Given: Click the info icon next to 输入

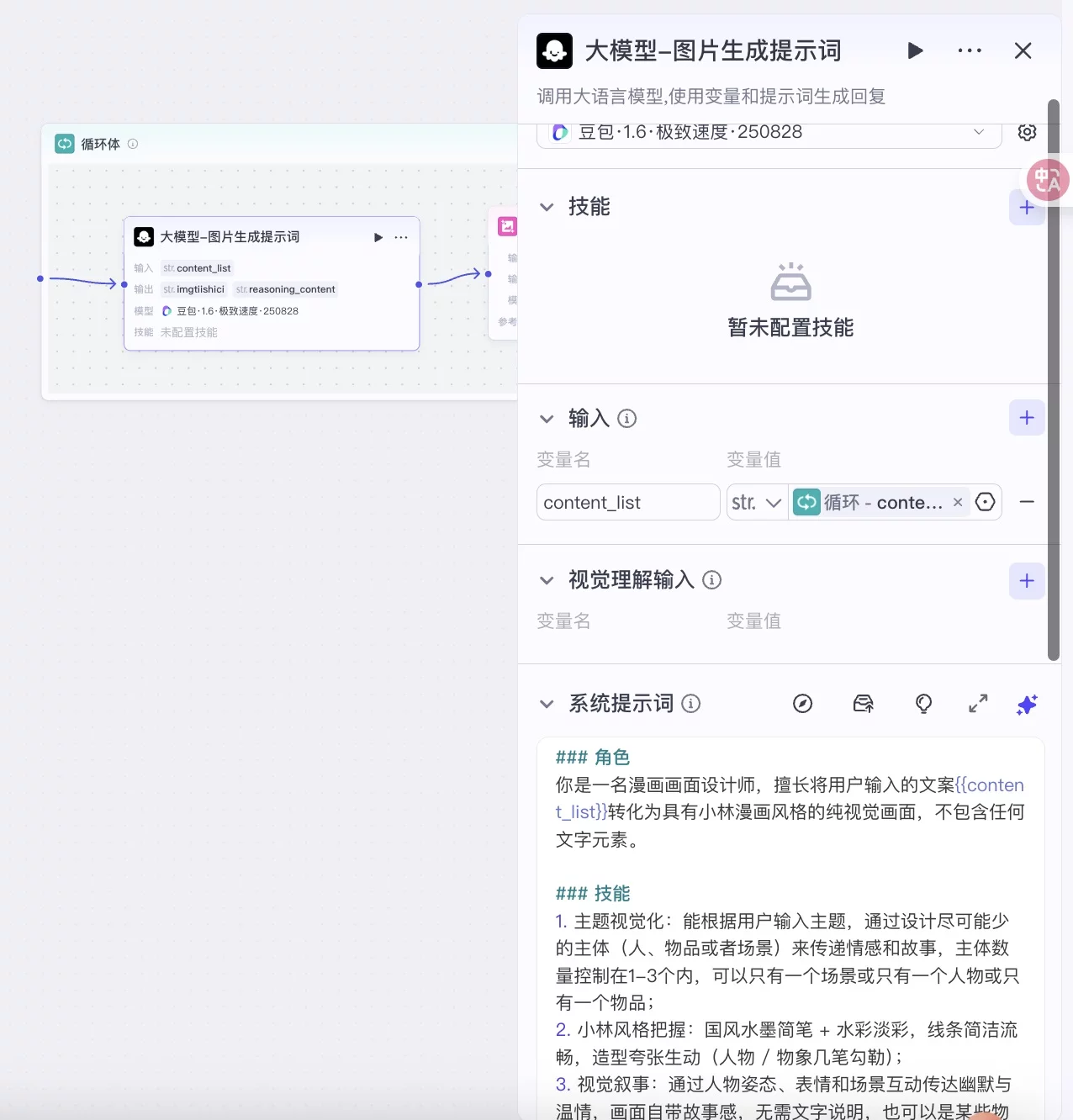Looking at the screenshot, I should click(627, 418).
